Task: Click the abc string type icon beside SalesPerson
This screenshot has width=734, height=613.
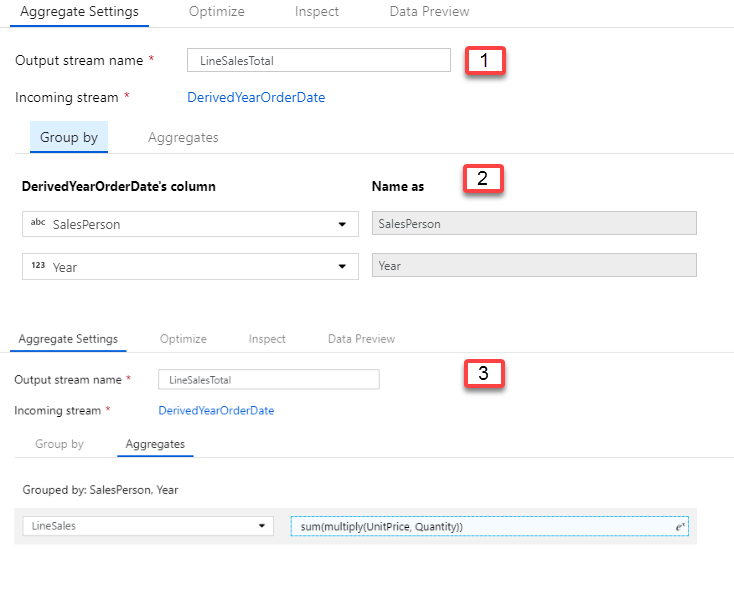Action: [x=38, y=224]
